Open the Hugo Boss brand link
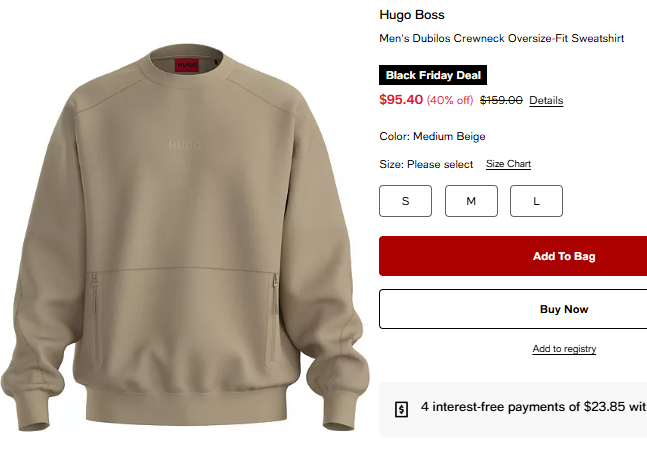Viewport: 647px width, 458px height. pos(412,15)
